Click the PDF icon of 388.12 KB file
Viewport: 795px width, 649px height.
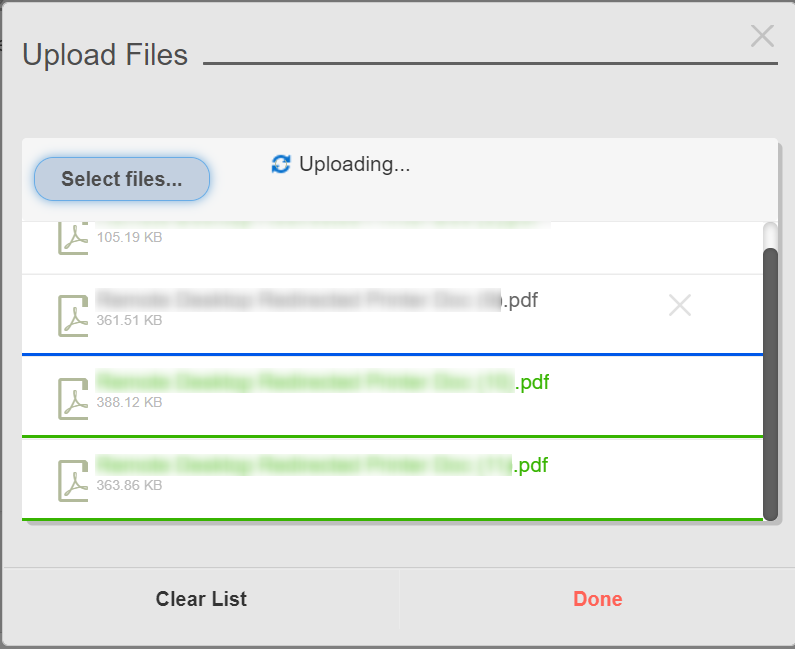tap(73, 399)
